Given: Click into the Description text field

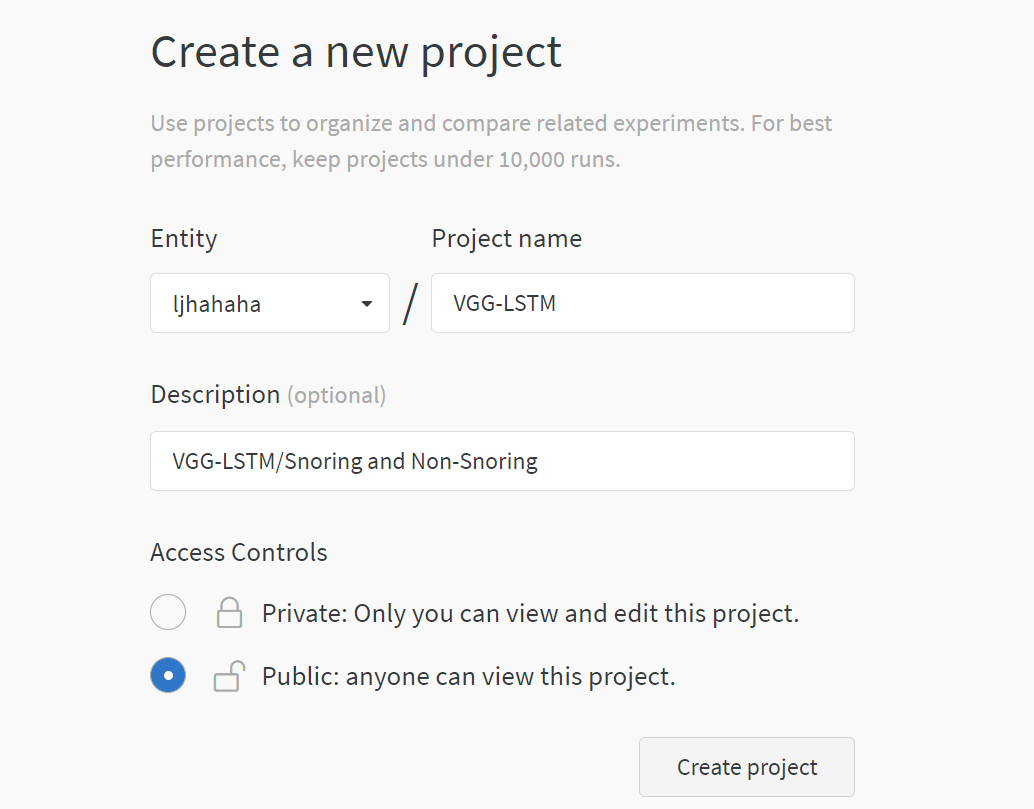Looking at the screenshot, I should [x=502, y=461].
